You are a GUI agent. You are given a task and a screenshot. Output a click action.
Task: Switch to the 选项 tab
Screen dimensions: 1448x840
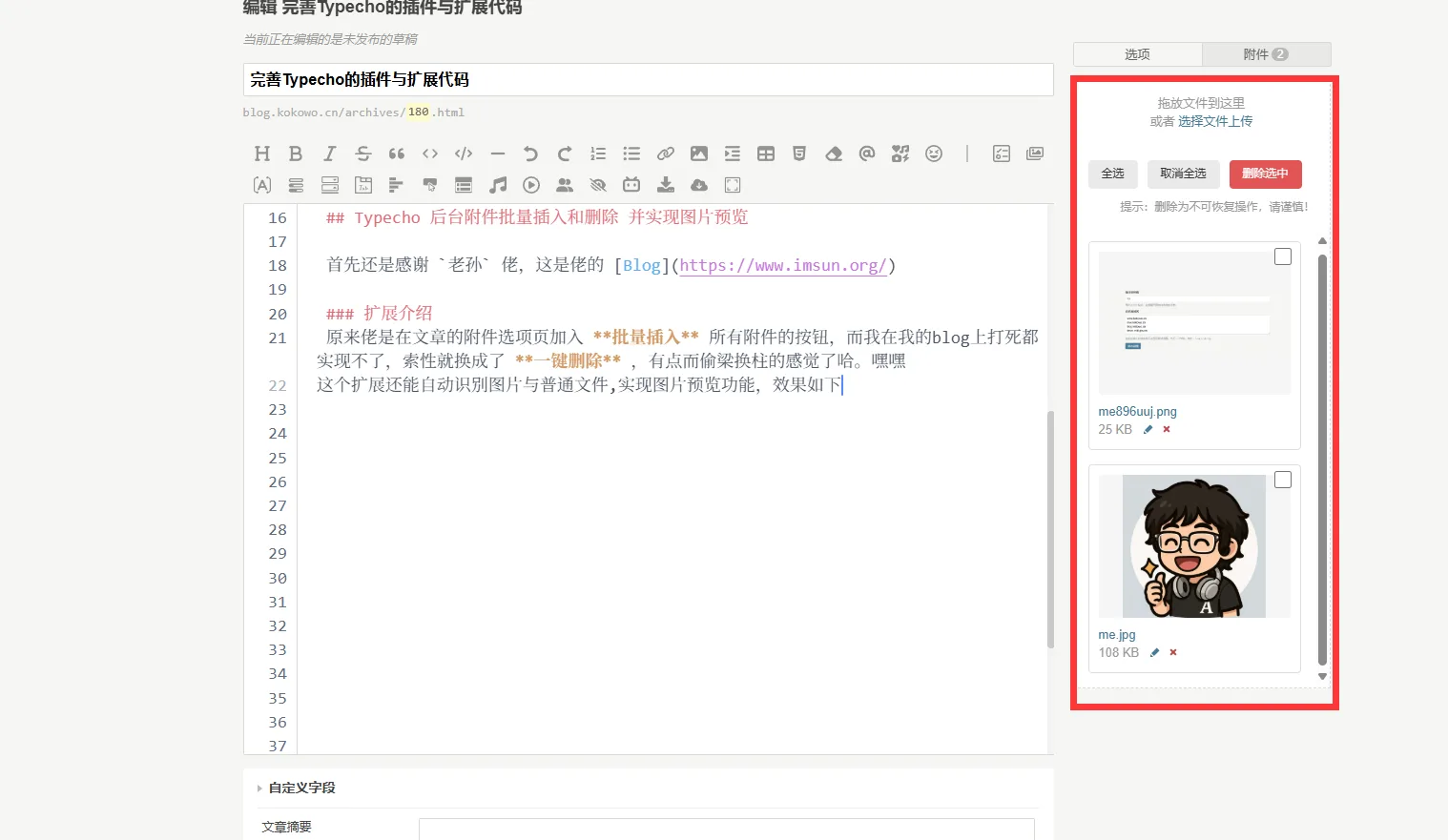point(1137,54)
